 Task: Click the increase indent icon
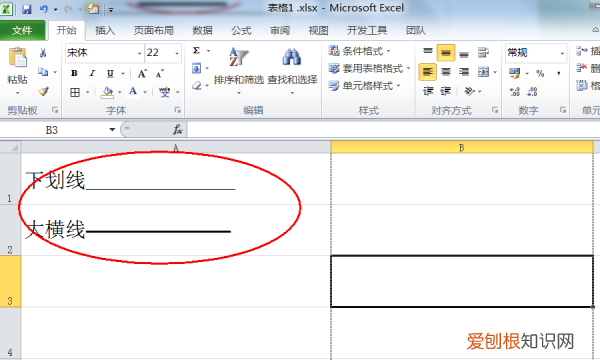pos(445,91)
